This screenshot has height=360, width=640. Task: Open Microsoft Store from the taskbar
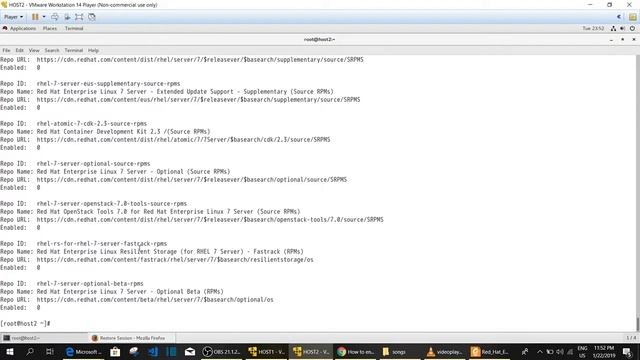tap(115, 351)
